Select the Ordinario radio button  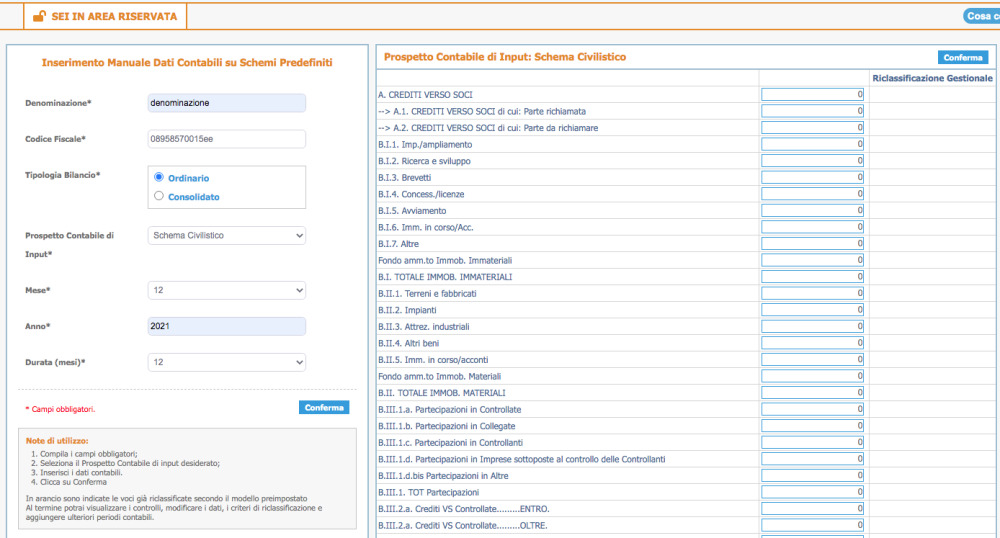[159, 177]
